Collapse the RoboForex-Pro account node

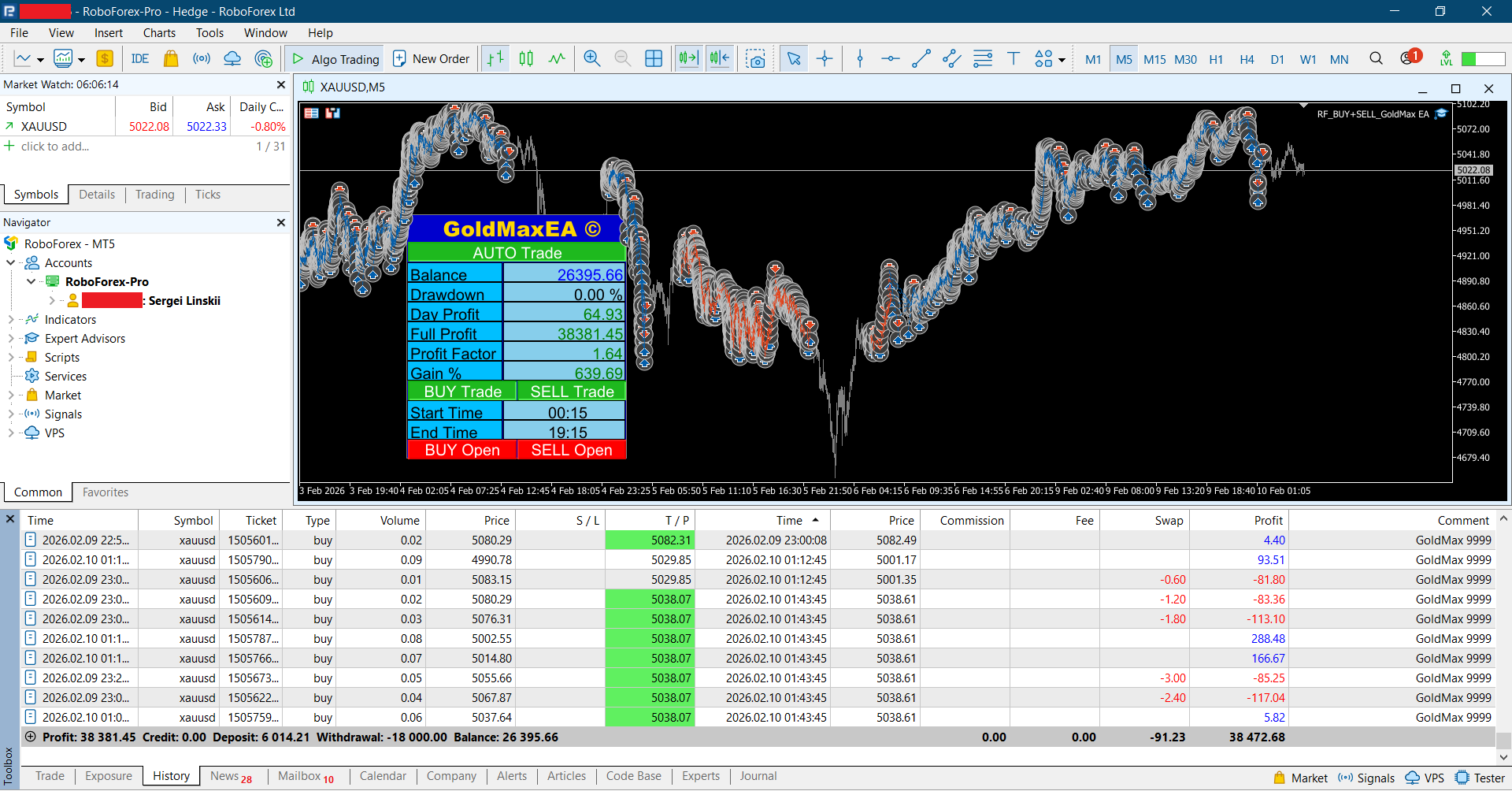point(31,282)
